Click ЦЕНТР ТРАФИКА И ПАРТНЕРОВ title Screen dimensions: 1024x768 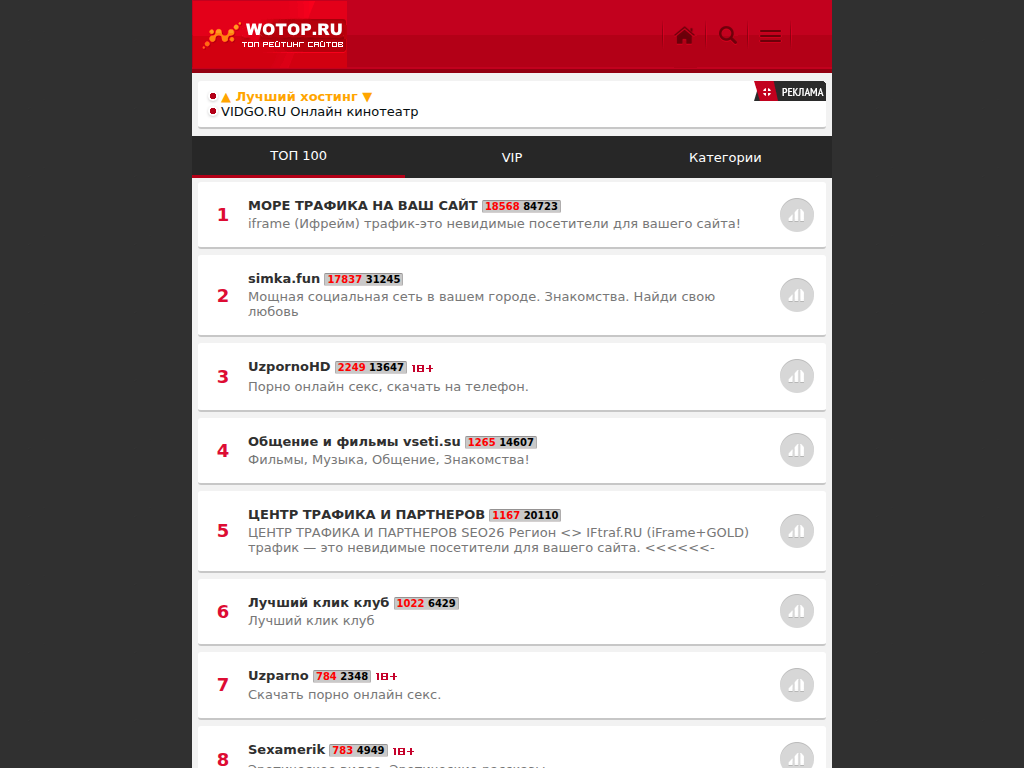click(366, 515)
